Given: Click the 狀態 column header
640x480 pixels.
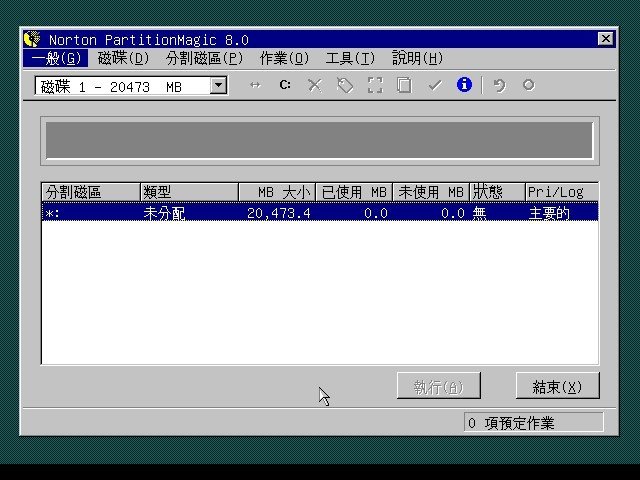Looking at the screenshot, I should coord(498,192).
